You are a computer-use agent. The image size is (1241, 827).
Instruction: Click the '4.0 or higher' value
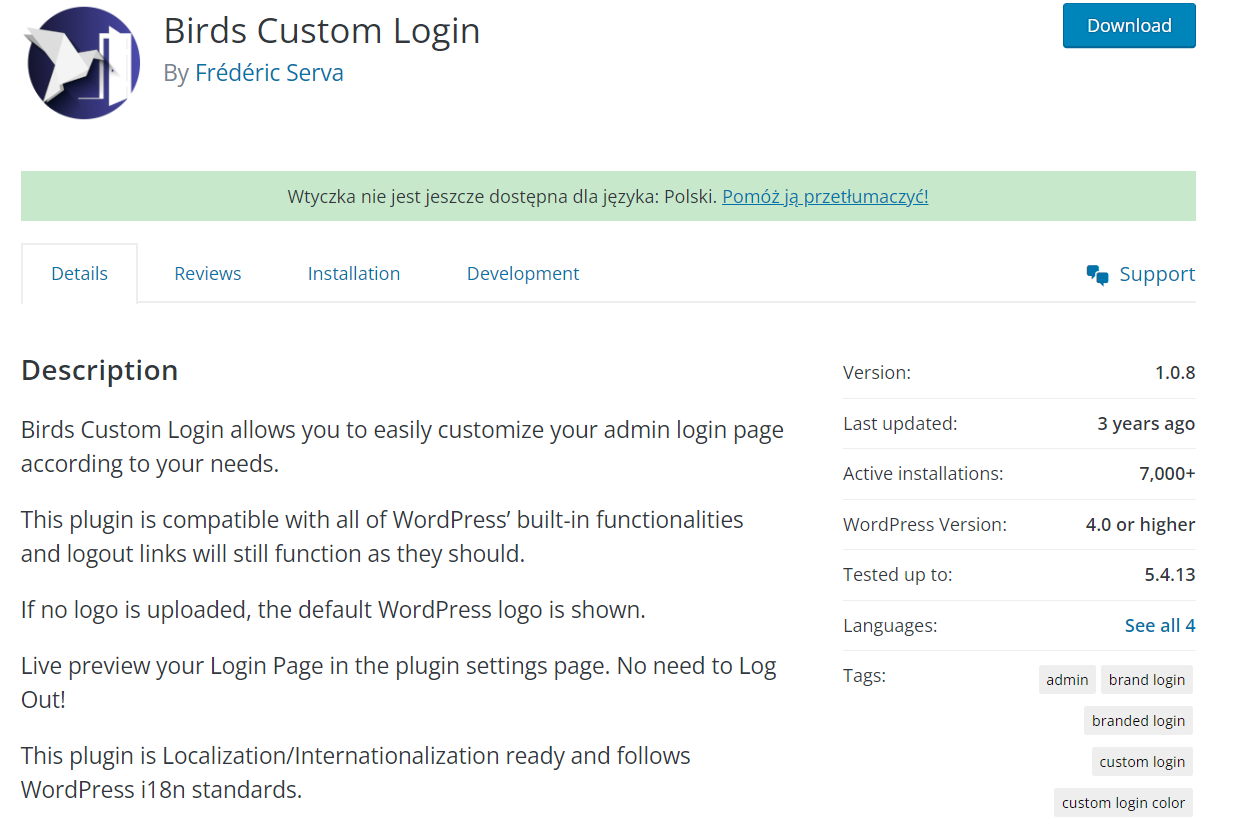1140,524
